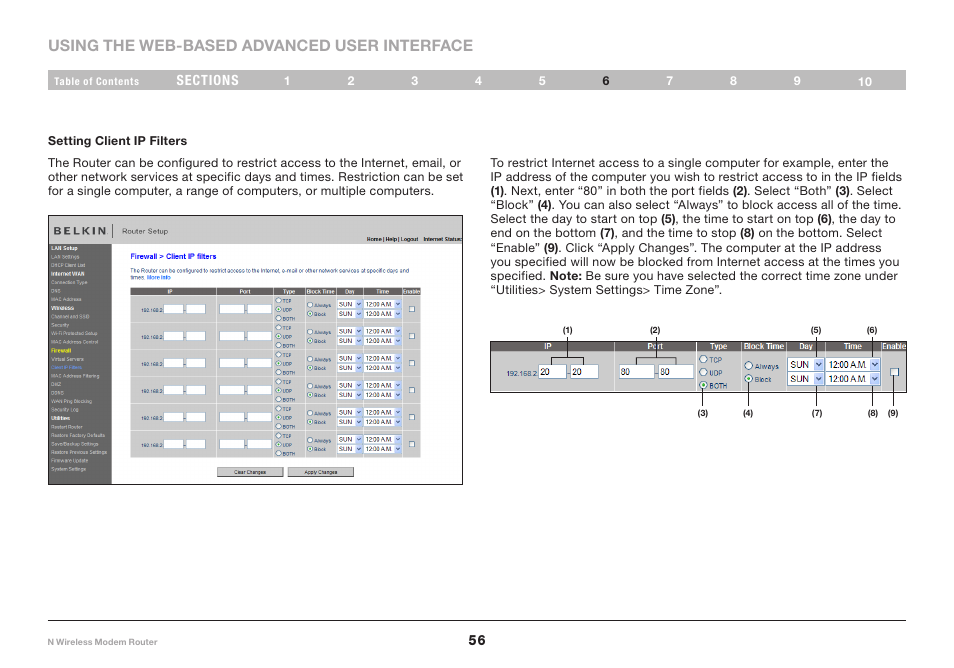Image resolution: width=954 pixels, height=668 pixels.
Task: Open the Table of Contents link
Action: [96, 81]
